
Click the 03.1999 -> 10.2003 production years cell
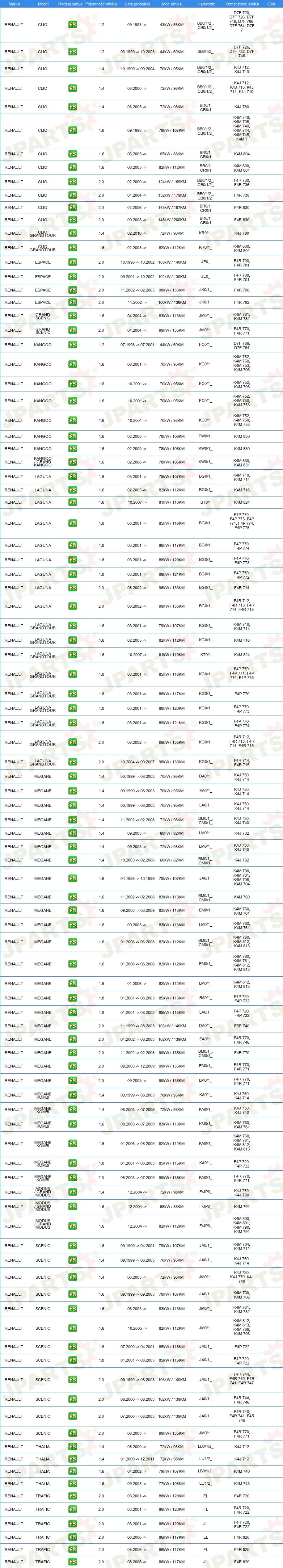point(137,52)
